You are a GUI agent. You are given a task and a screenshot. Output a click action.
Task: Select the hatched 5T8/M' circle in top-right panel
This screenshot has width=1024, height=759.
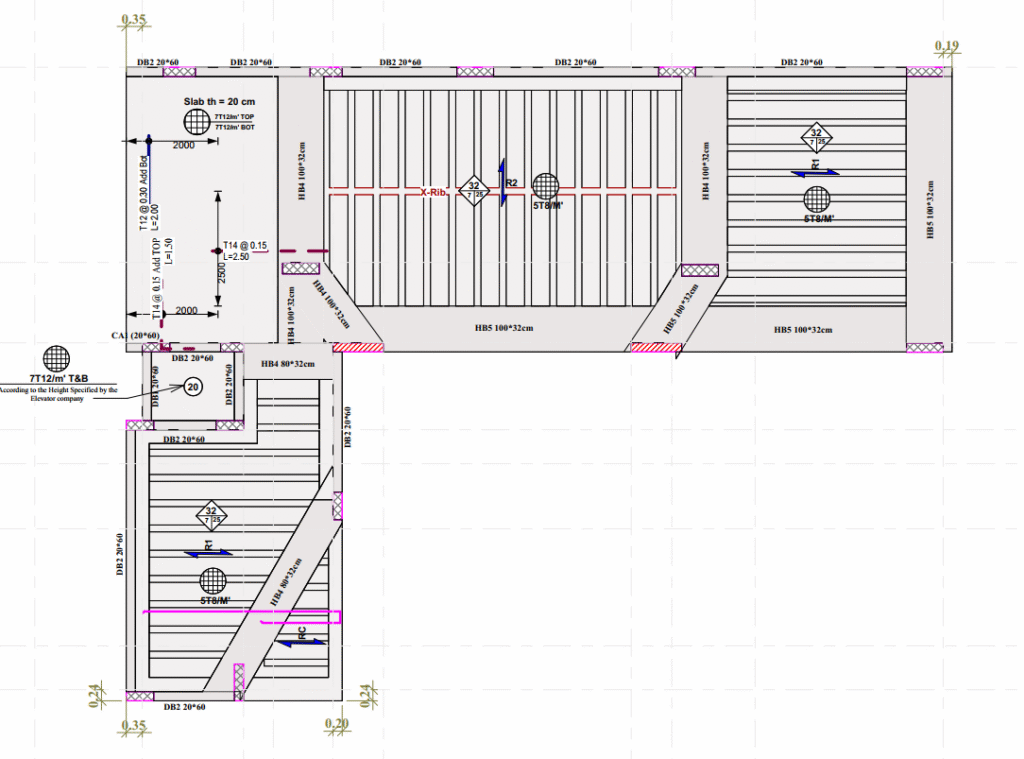click(817, 197)
